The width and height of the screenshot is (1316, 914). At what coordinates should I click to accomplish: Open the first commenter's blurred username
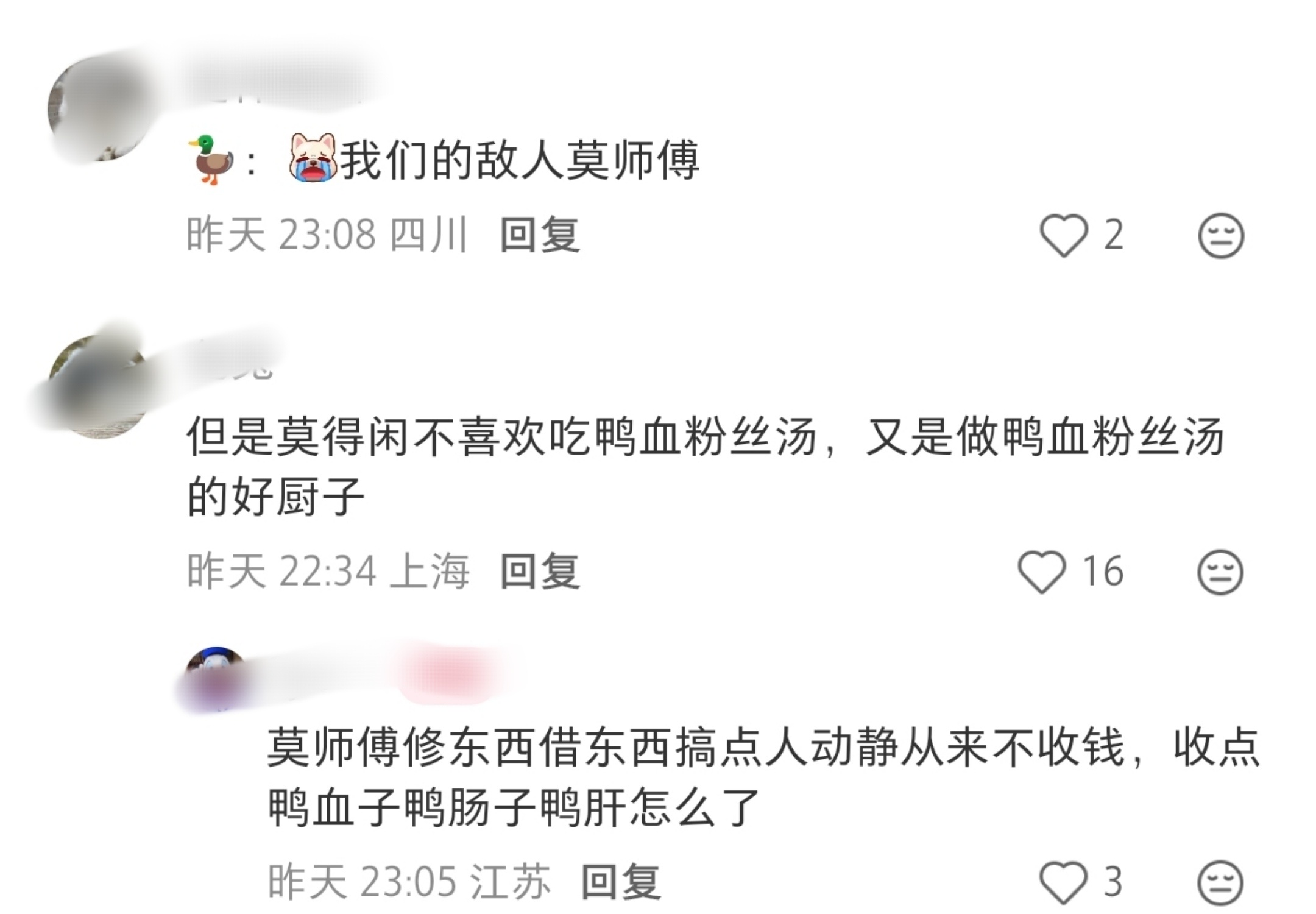pos(280,82)
